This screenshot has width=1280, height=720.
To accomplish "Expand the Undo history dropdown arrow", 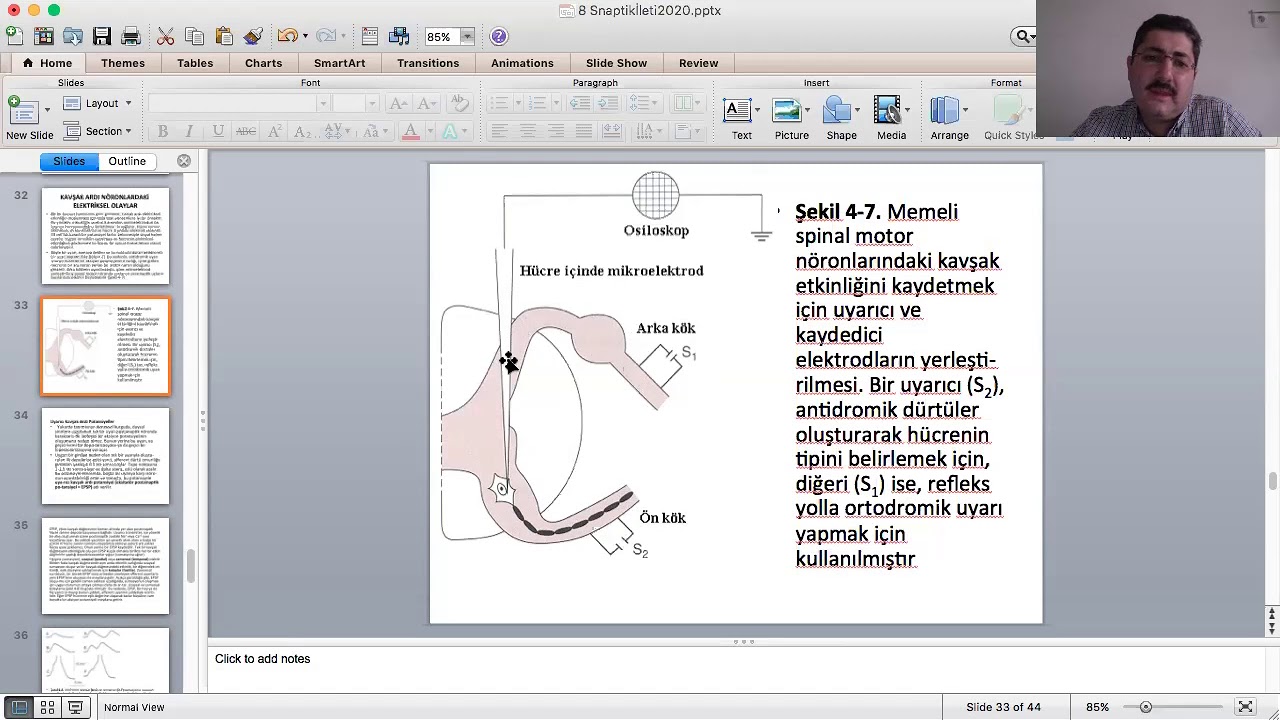I will [x=304, y=37].
